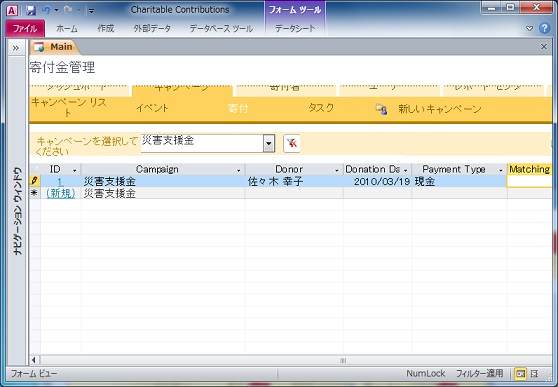Switch to the ホーム ribbon tab

67,28
